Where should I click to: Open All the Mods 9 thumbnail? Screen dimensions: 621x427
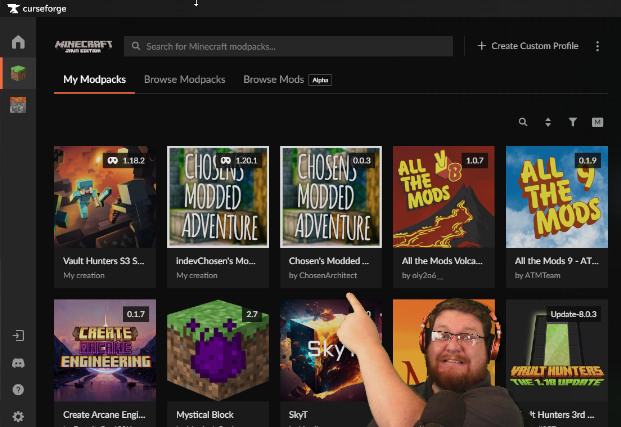pos(557,197)
